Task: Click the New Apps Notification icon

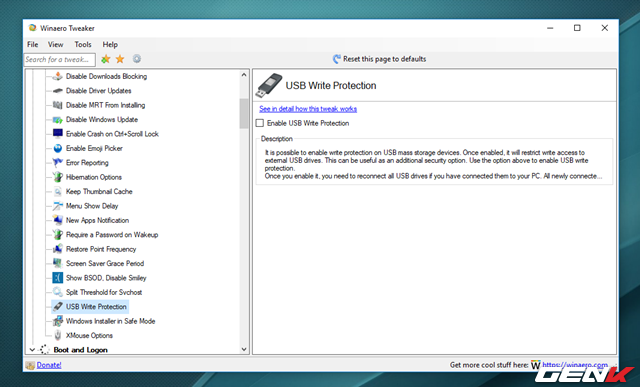Action: click(58, 220)
